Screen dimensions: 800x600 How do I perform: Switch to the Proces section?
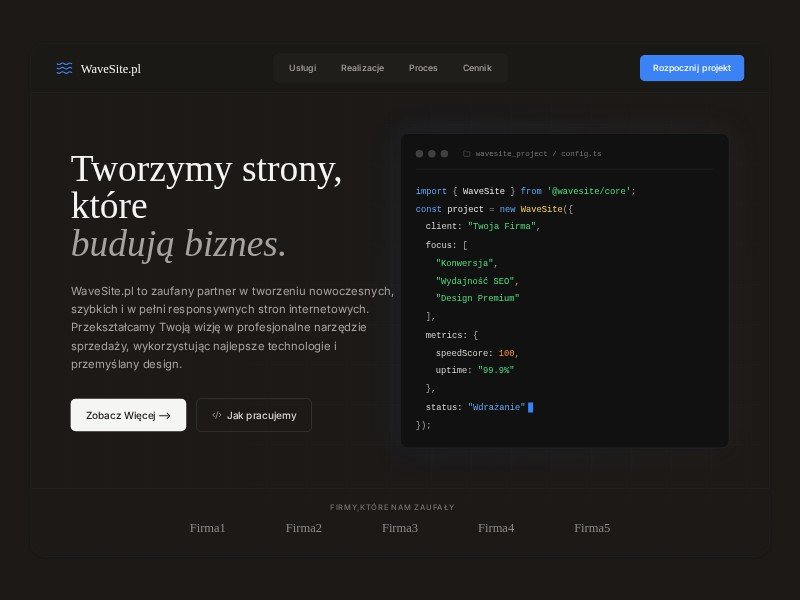[x=423, y=68]
